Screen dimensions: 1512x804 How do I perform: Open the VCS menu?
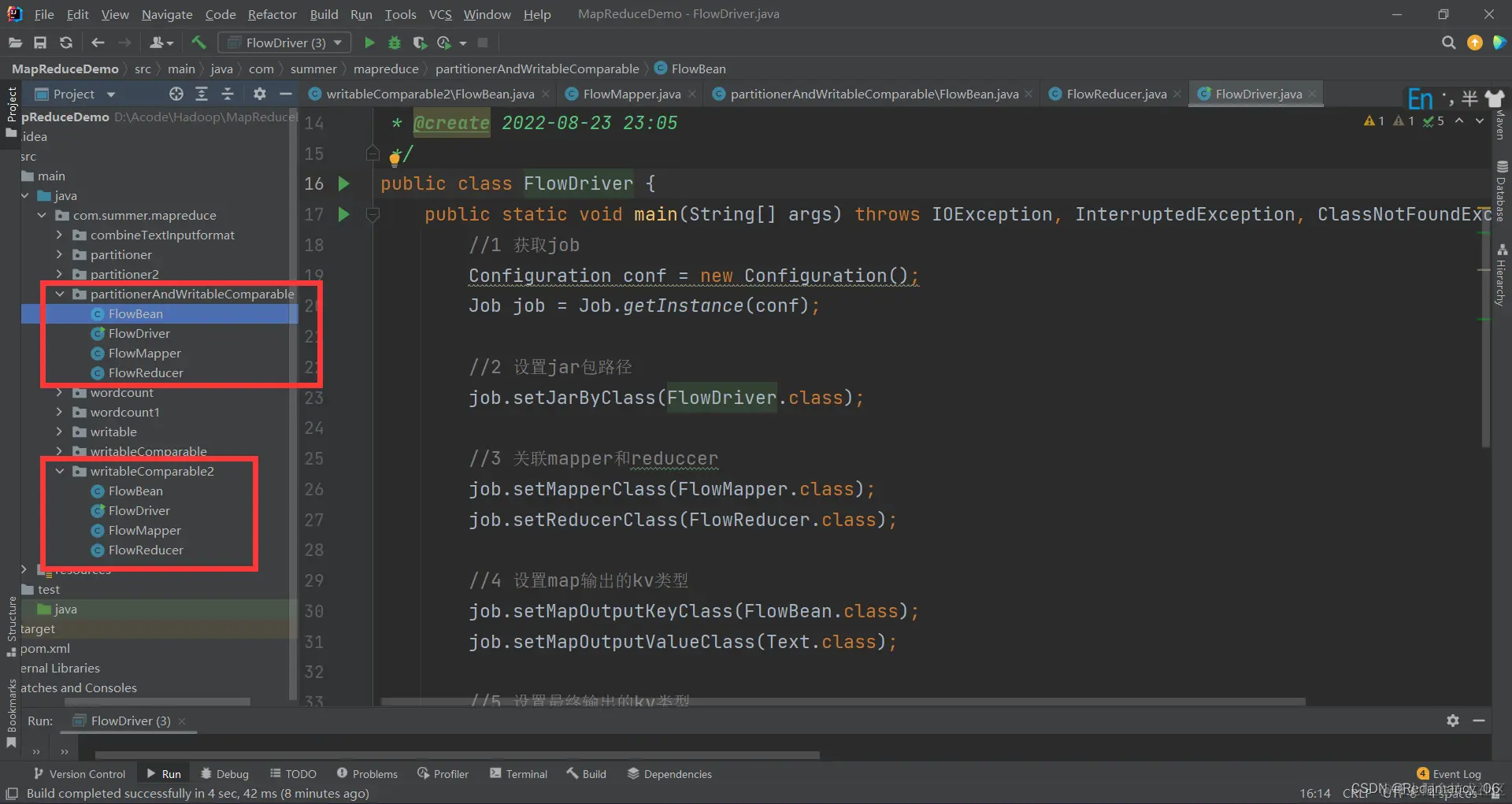[x=440, y=14]
